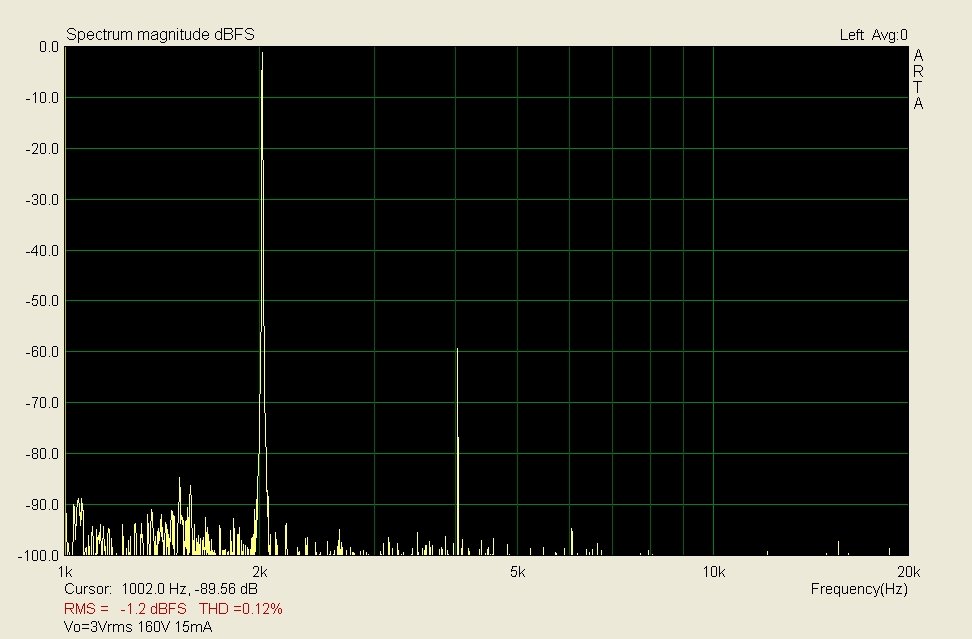
Task: Click the -10.0 axis label
Action: (42, 98)
